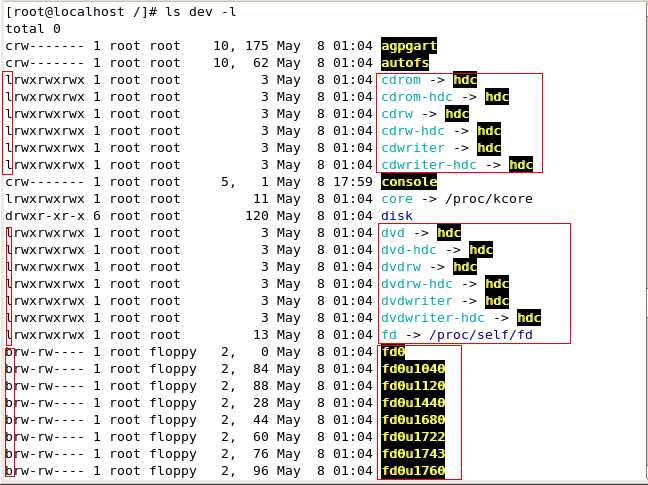Click the disk directory name
The width and height of the screenshot is (648, 485).
click(x=397, y=216)
